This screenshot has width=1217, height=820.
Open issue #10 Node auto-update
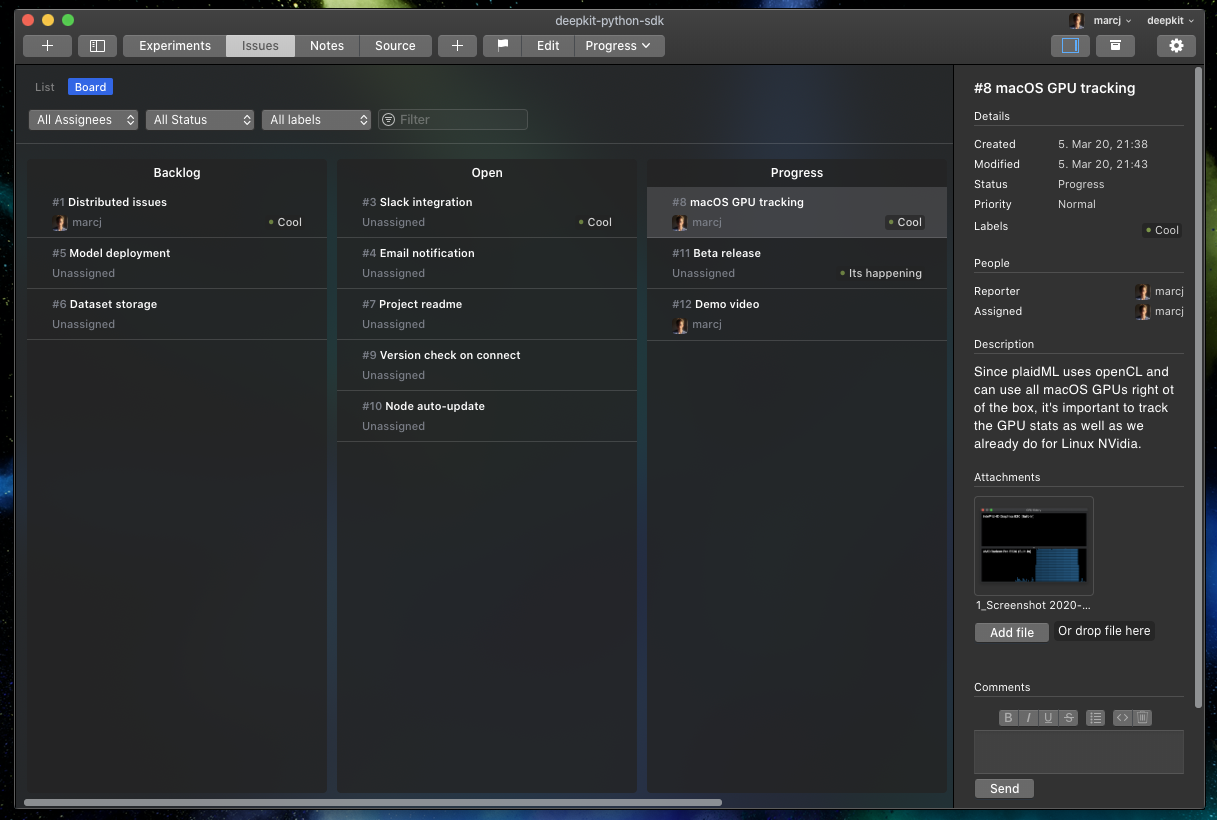487,416
